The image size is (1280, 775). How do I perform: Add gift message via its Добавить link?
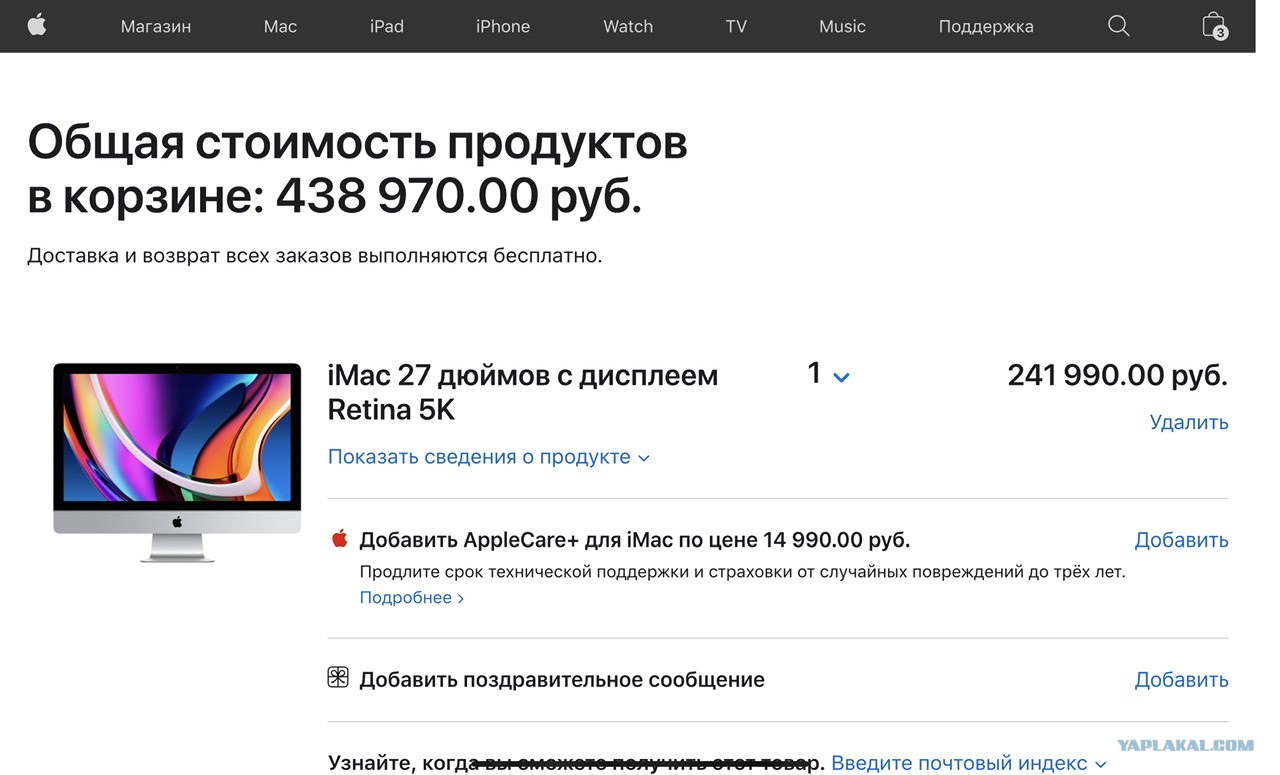point(1181,680)
